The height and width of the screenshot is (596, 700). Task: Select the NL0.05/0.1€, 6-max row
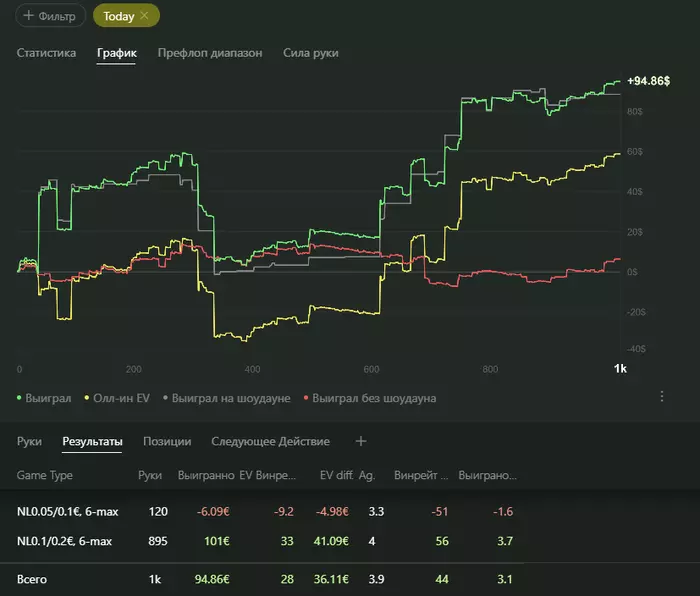tap(262, 511)
